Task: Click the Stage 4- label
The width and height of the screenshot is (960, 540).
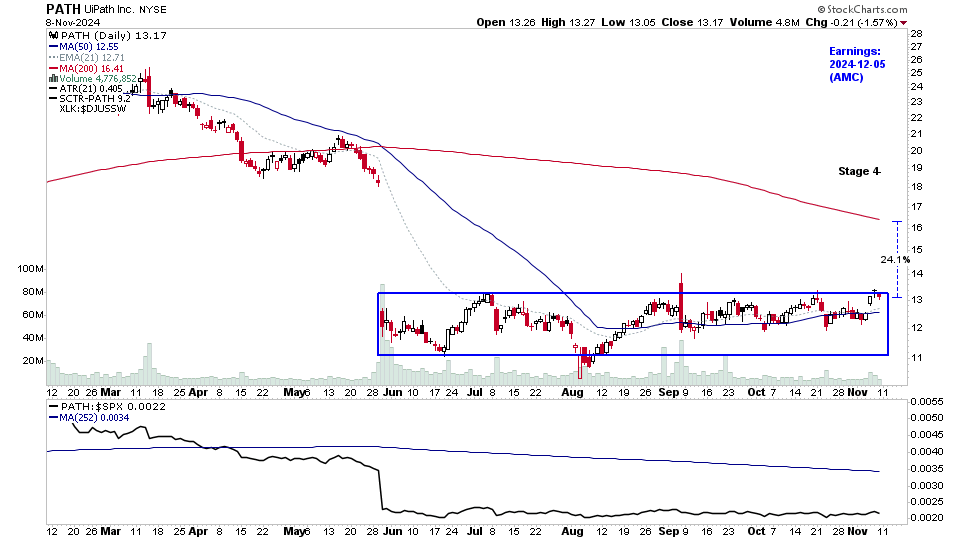Action: click(x=859, y=171)
